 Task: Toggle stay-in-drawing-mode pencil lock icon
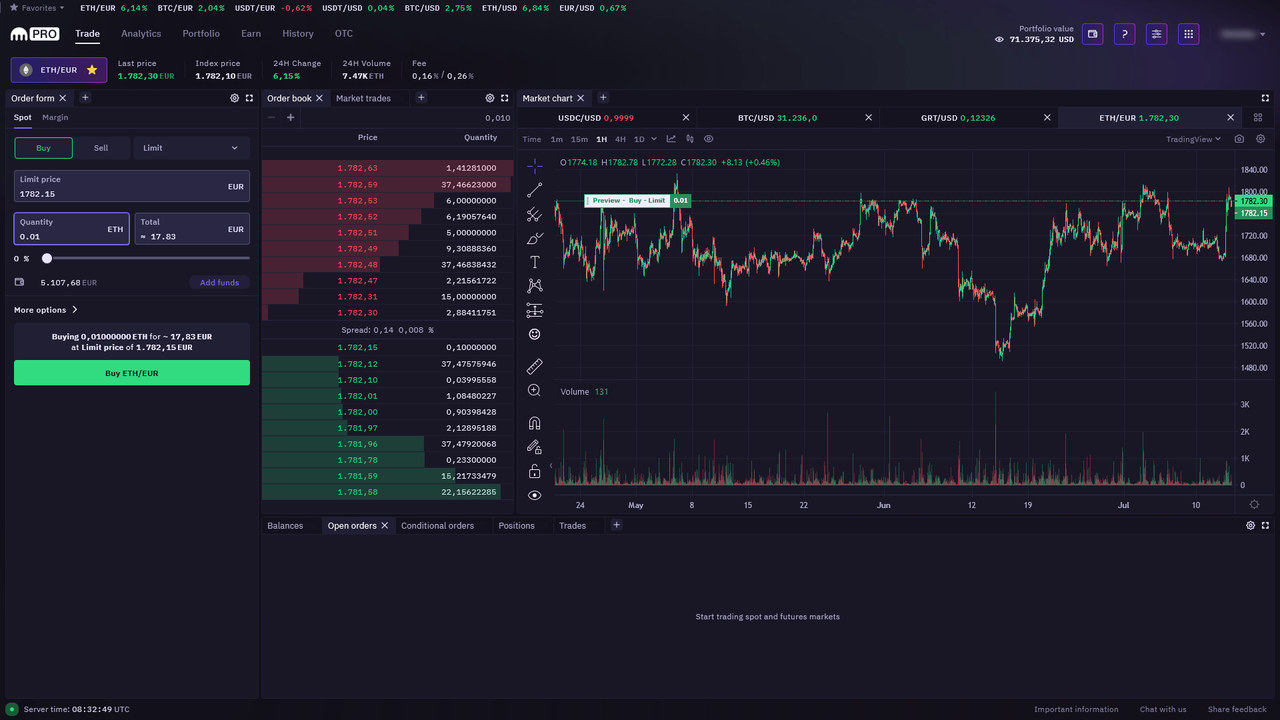(x=534, y=447)
